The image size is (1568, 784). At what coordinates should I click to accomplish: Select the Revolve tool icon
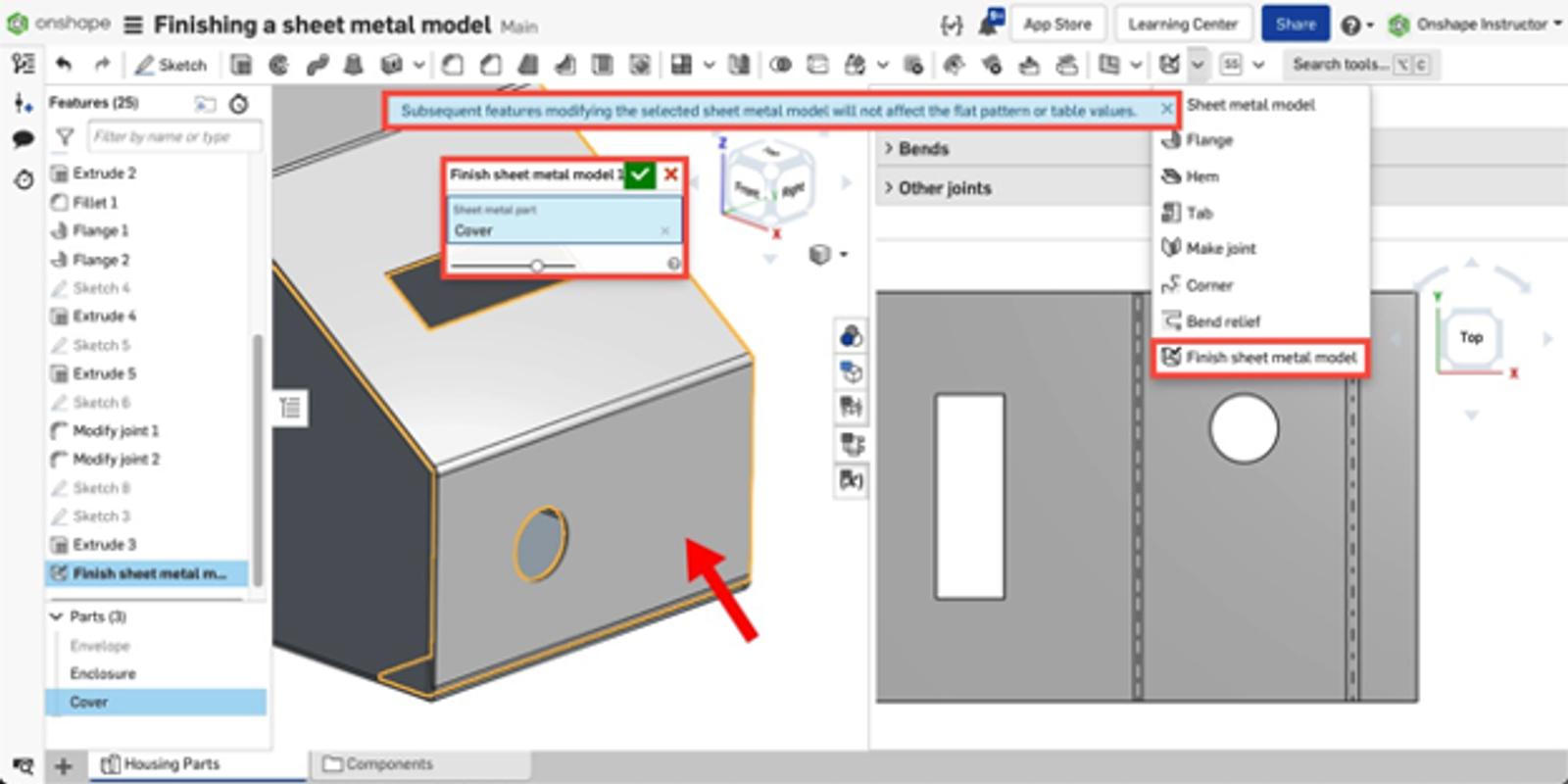pyautogui.click(x=279, y=65)
